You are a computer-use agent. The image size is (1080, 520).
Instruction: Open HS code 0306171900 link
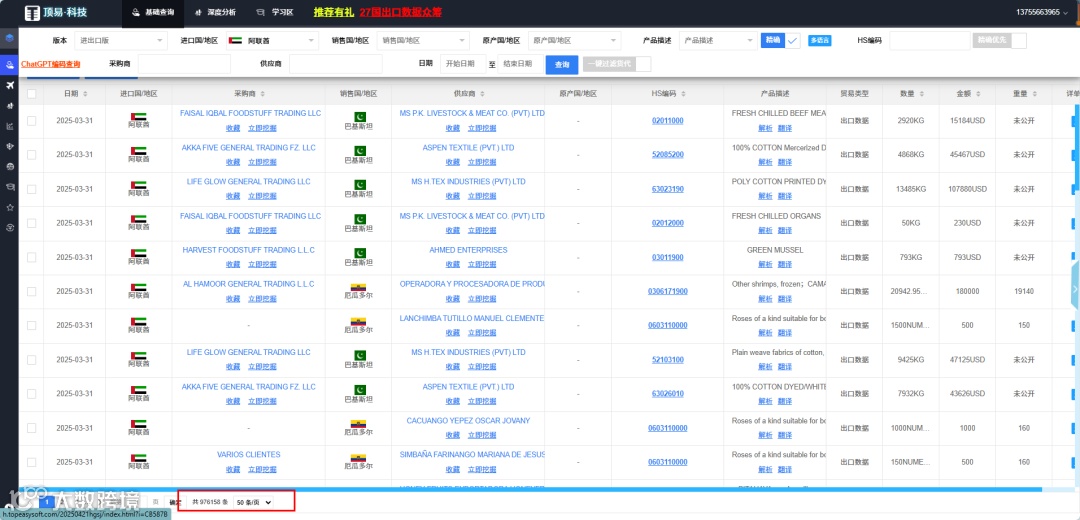coord(667,291)
